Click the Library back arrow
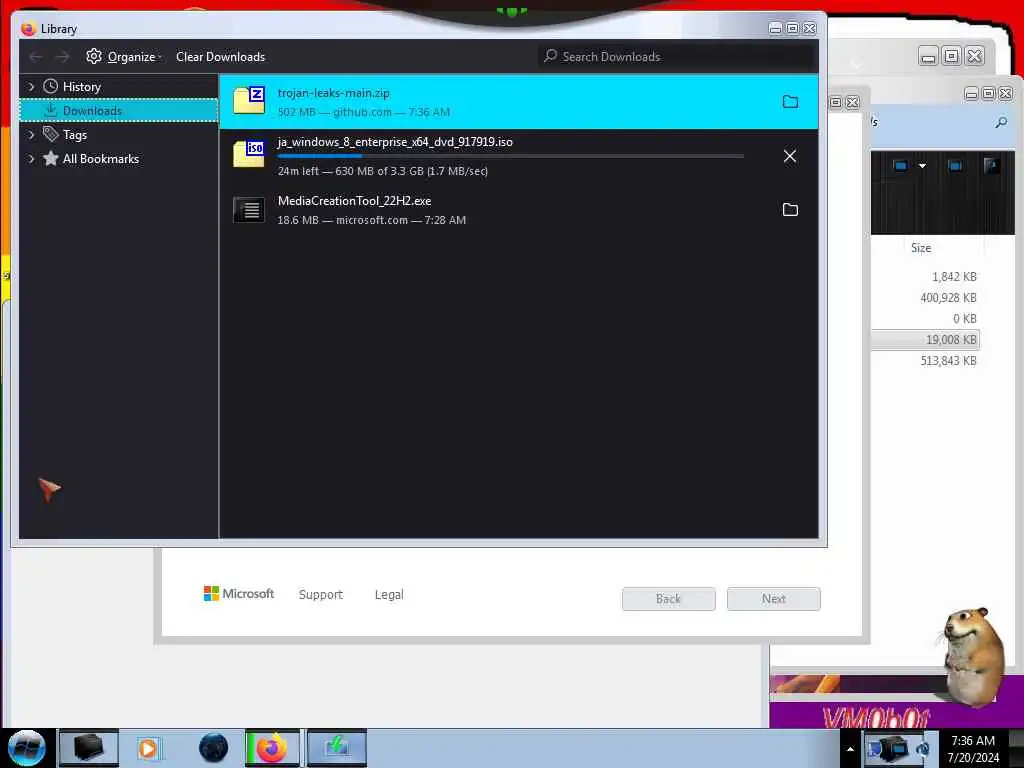 tap(36, 57)
